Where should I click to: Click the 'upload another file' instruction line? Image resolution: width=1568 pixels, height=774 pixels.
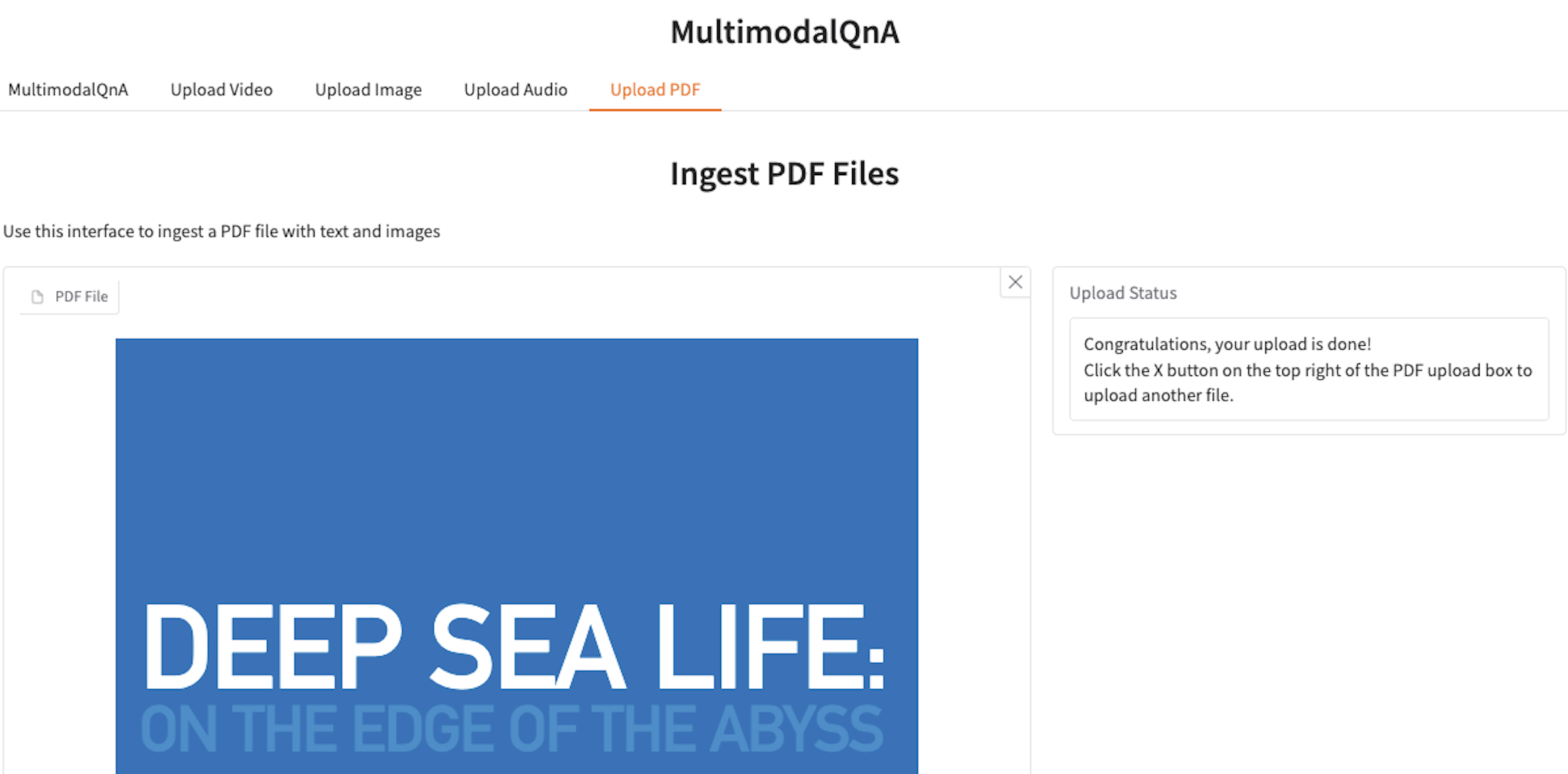click(1158, 395)
